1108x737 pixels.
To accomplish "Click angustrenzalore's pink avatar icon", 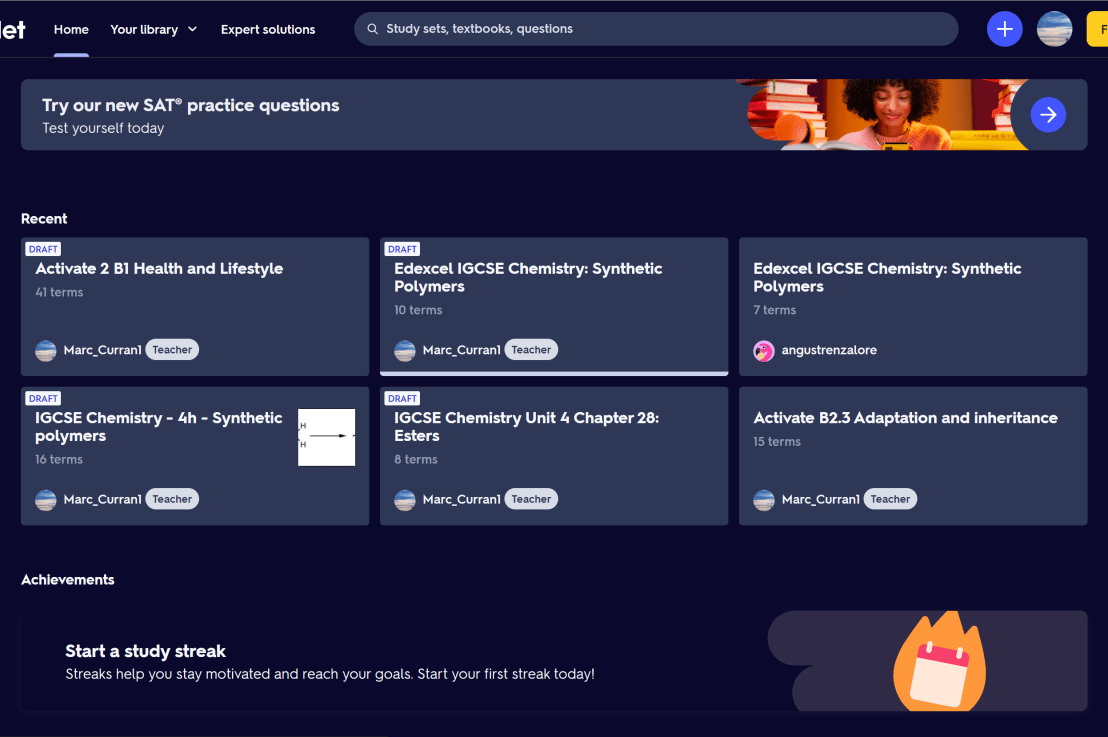I will (764, 350).
